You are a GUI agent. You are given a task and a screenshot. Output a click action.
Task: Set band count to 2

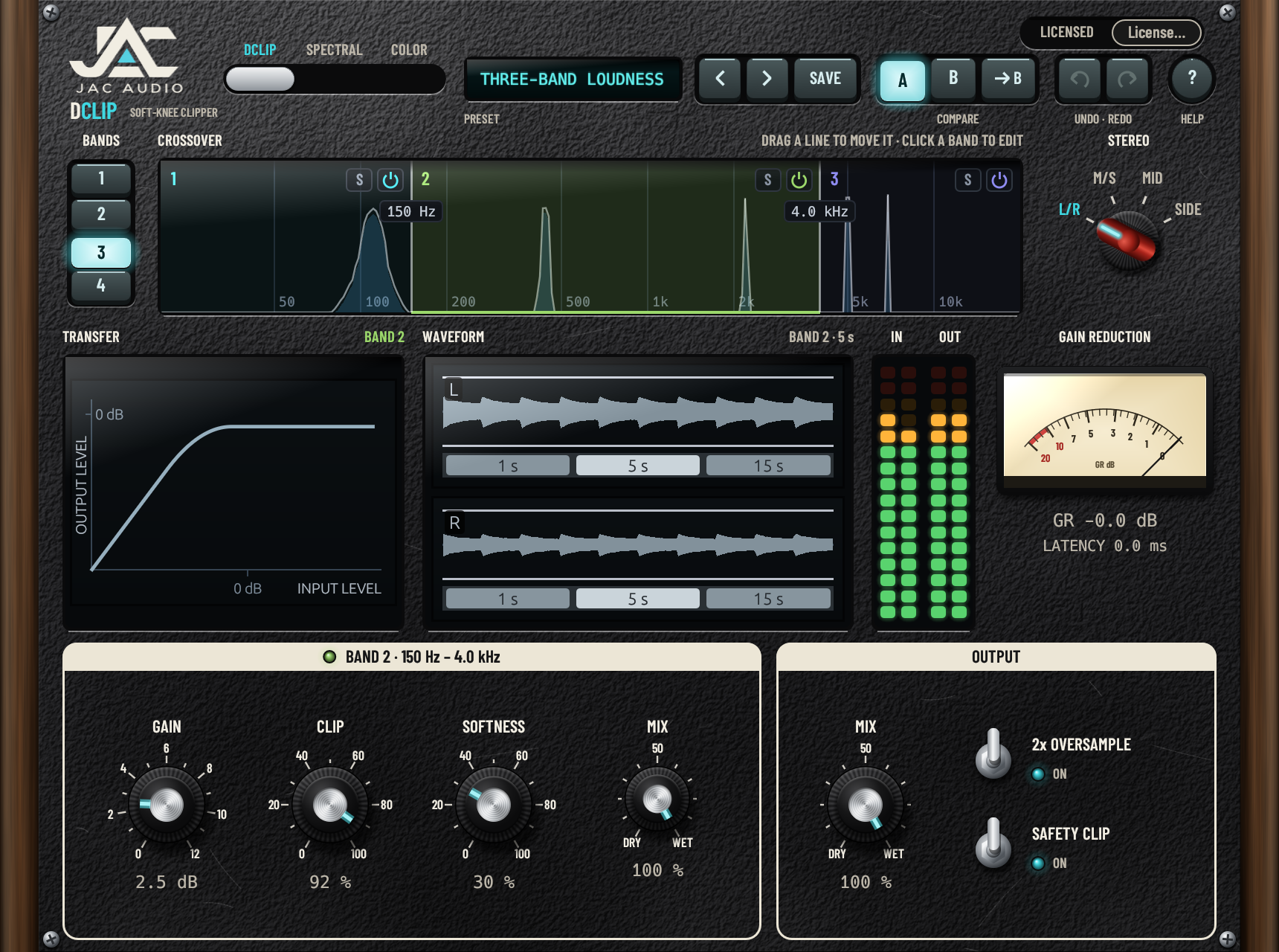[101, 214]
